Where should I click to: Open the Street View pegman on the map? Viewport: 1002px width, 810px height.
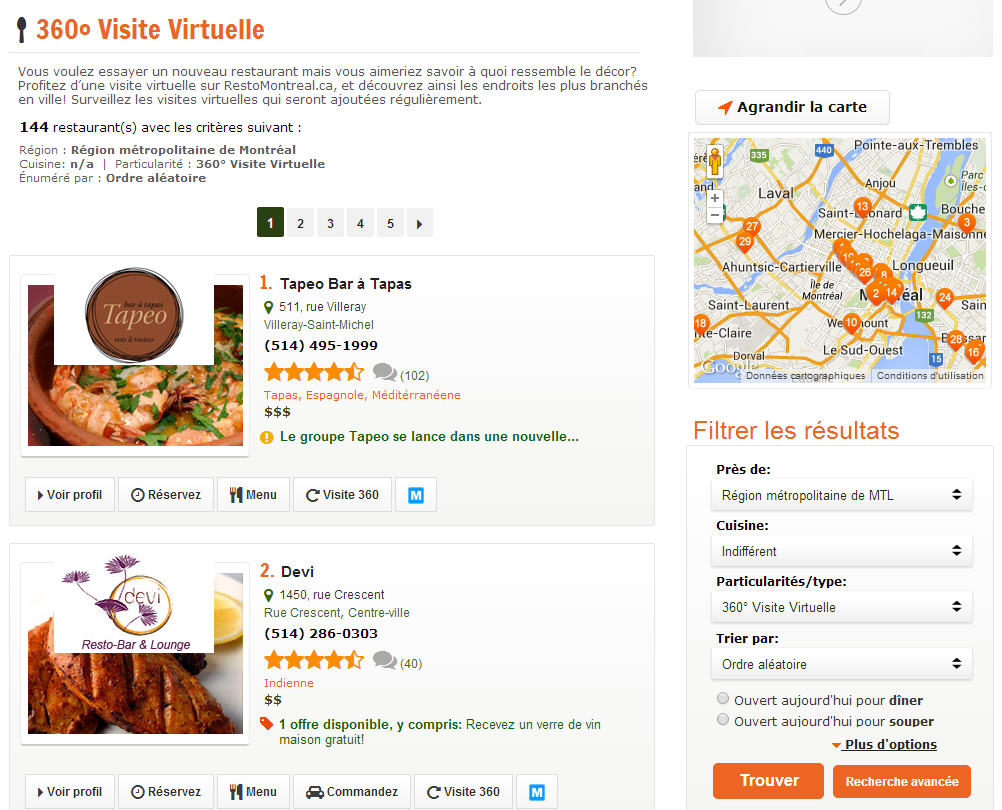[x=714, y=161]
